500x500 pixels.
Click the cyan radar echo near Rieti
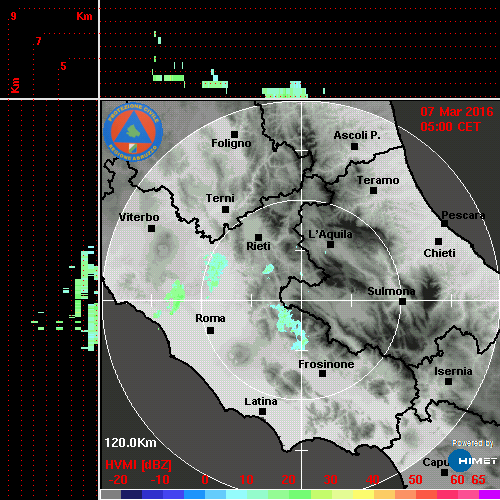pyautogui.click(x=268, y=269)
